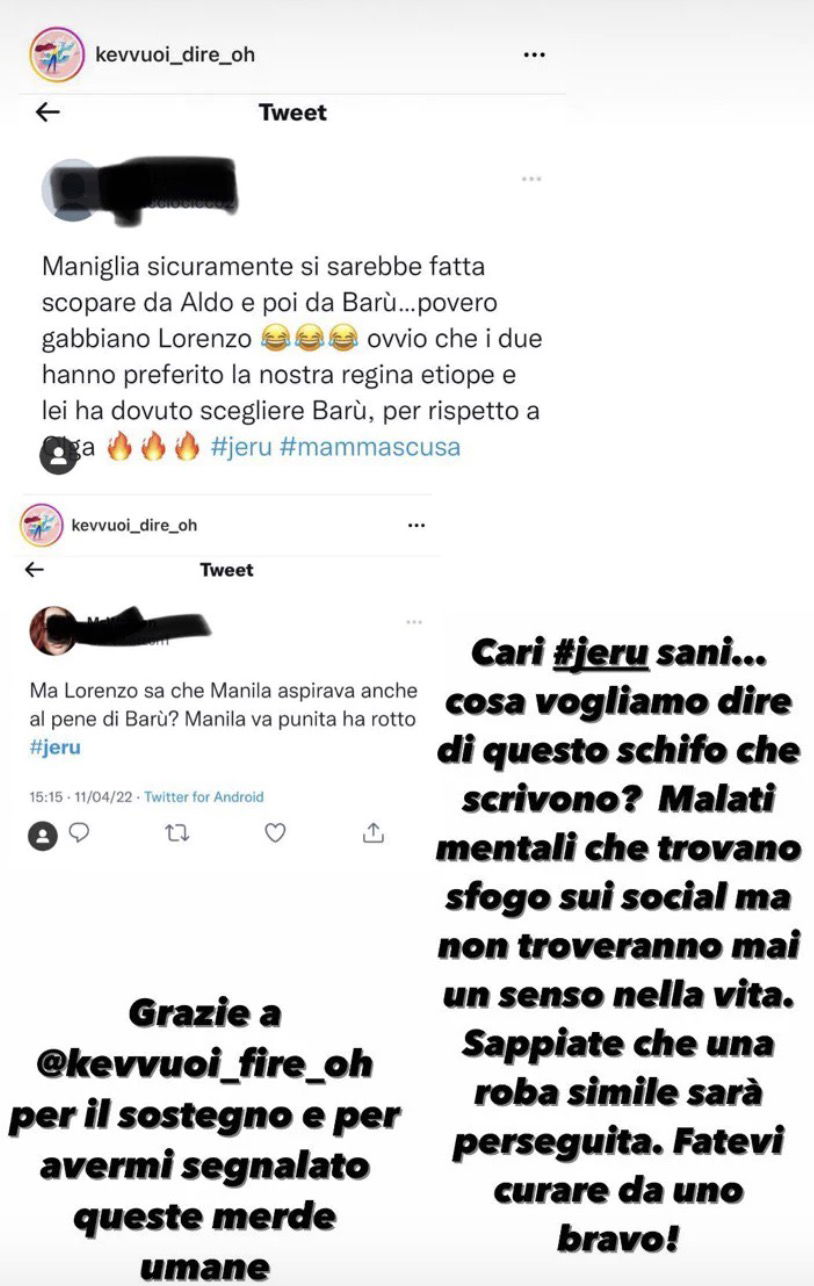Share the second tweet

[373, 832]
